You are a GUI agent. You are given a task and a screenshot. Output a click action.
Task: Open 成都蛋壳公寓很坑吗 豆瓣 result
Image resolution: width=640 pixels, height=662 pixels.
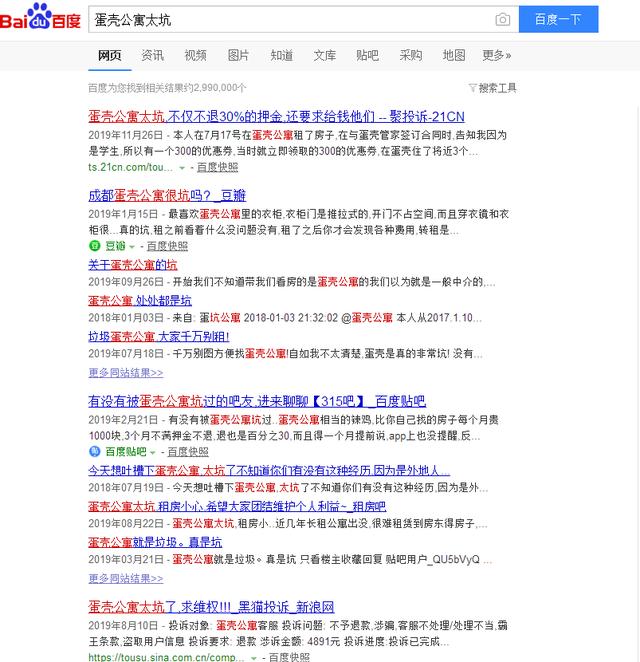pyautogui.click(x=167, y=195)
